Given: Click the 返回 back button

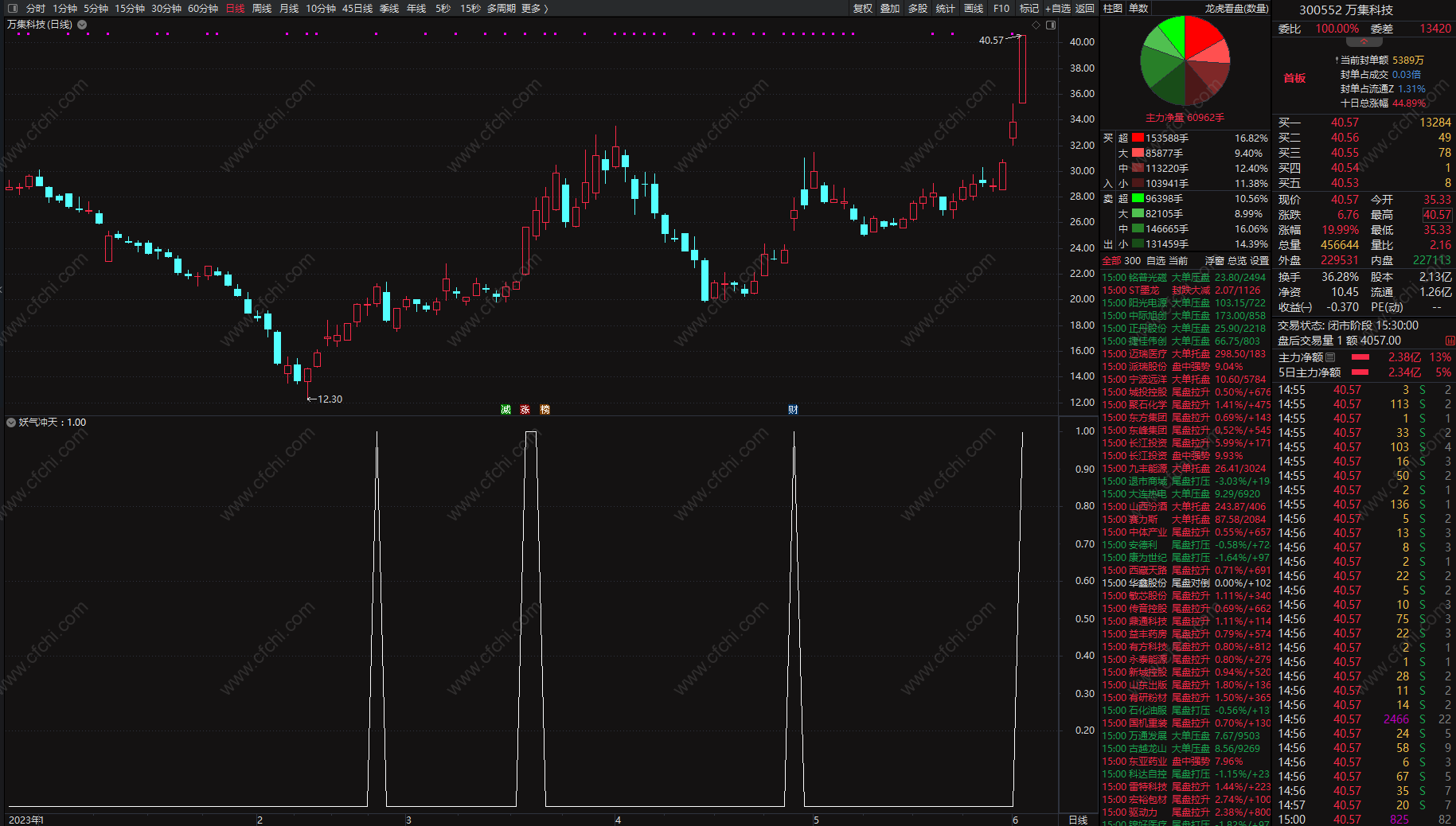Looking at the screenshot, I should coord(1085,8).
